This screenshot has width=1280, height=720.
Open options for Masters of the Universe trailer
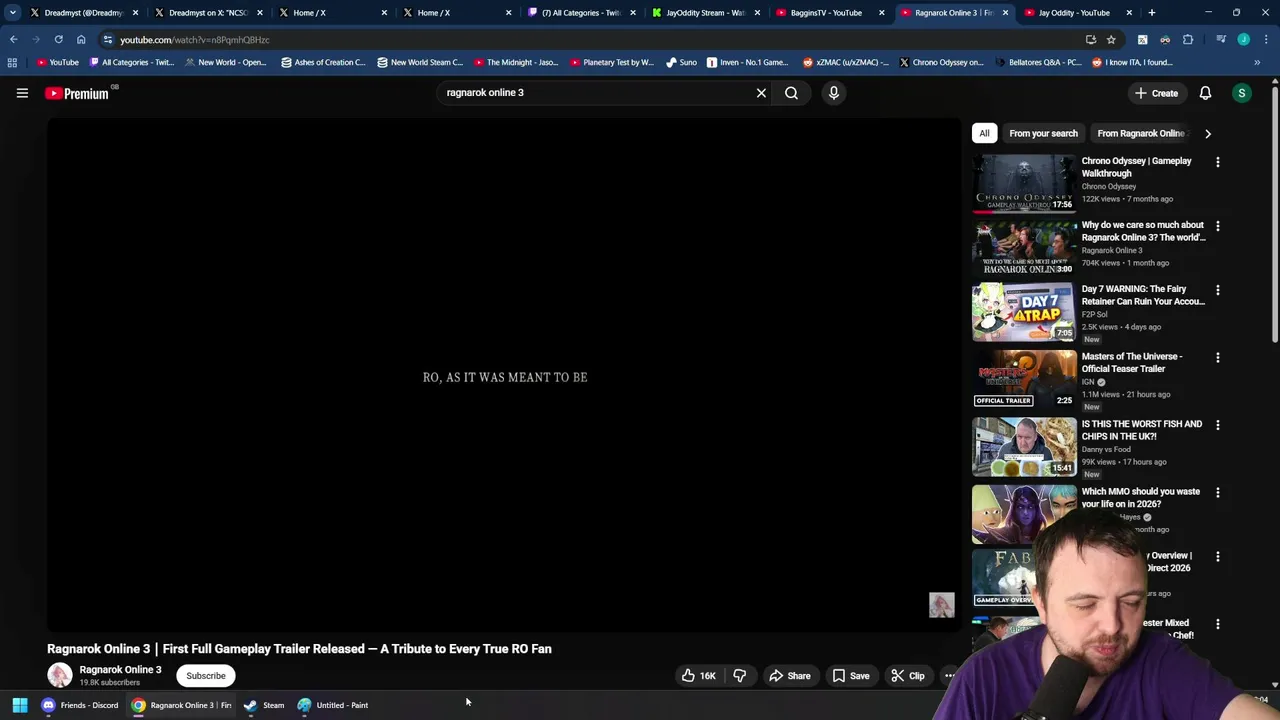[x=1217, y=357]
